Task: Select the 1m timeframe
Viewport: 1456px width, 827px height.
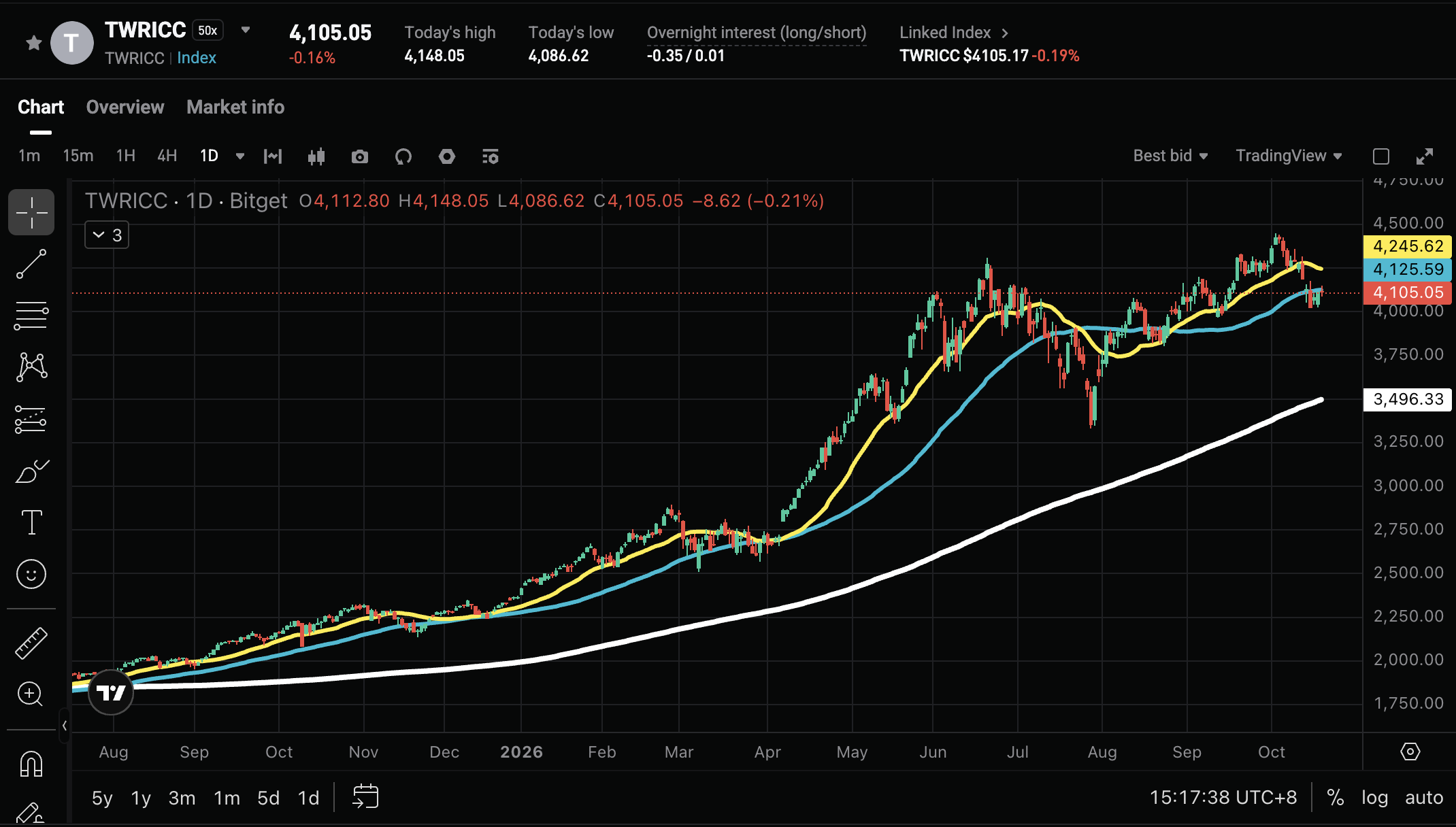Action: [x=29, y=156]
